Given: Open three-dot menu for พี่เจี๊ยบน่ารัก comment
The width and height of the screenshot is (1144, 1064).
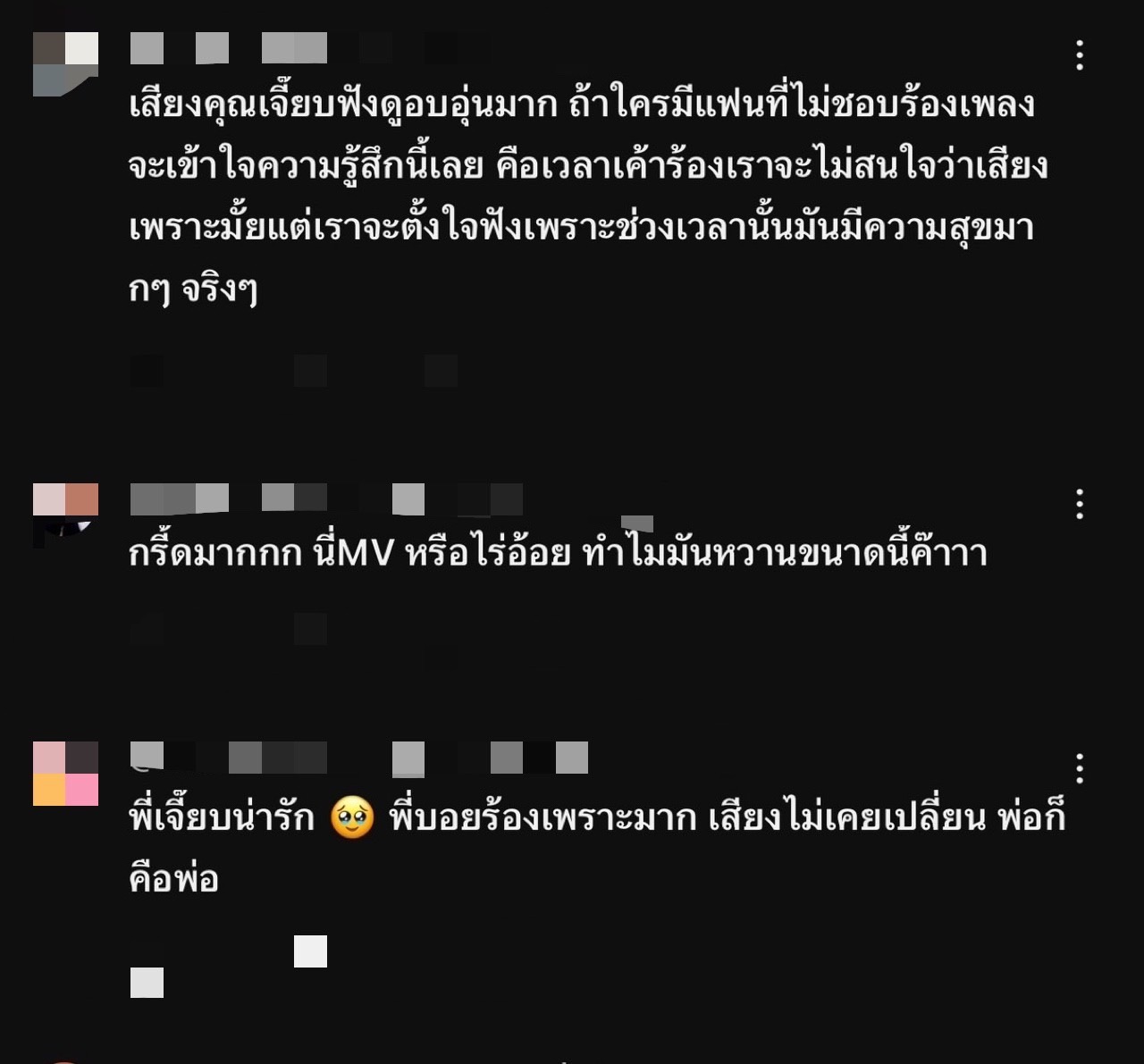Looking at the screenshot, I should point(1080,768).
